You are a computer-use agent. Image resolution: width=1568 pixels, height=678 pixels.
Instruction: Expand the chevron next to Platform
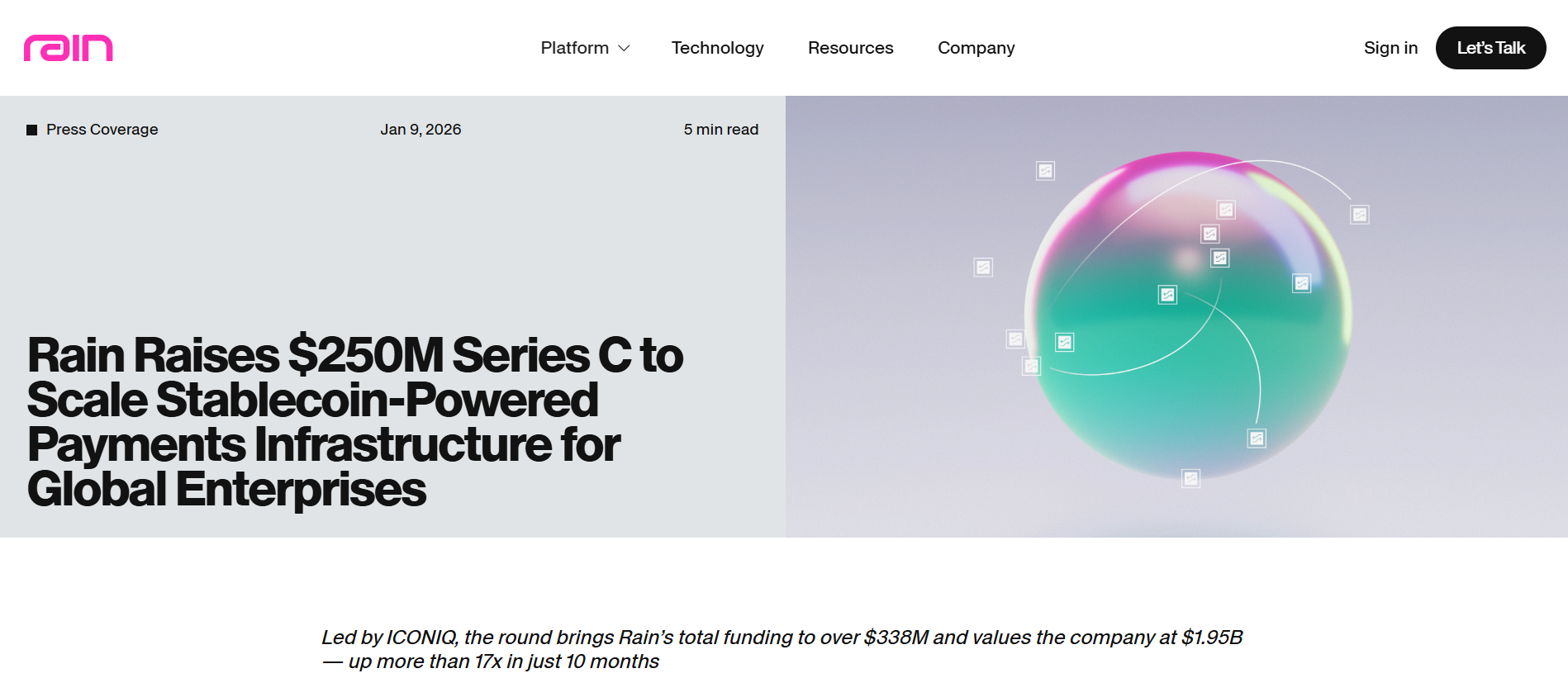pos(624,48)
